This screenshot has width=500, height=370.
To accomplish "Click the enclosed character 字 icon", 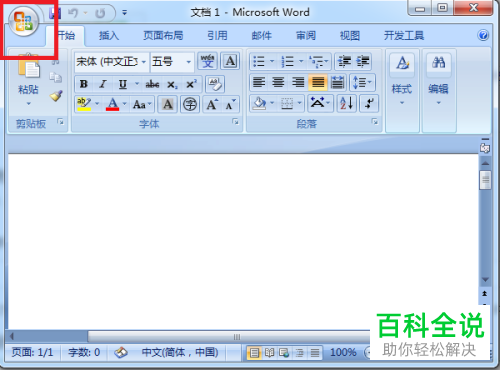I will 190,104.
